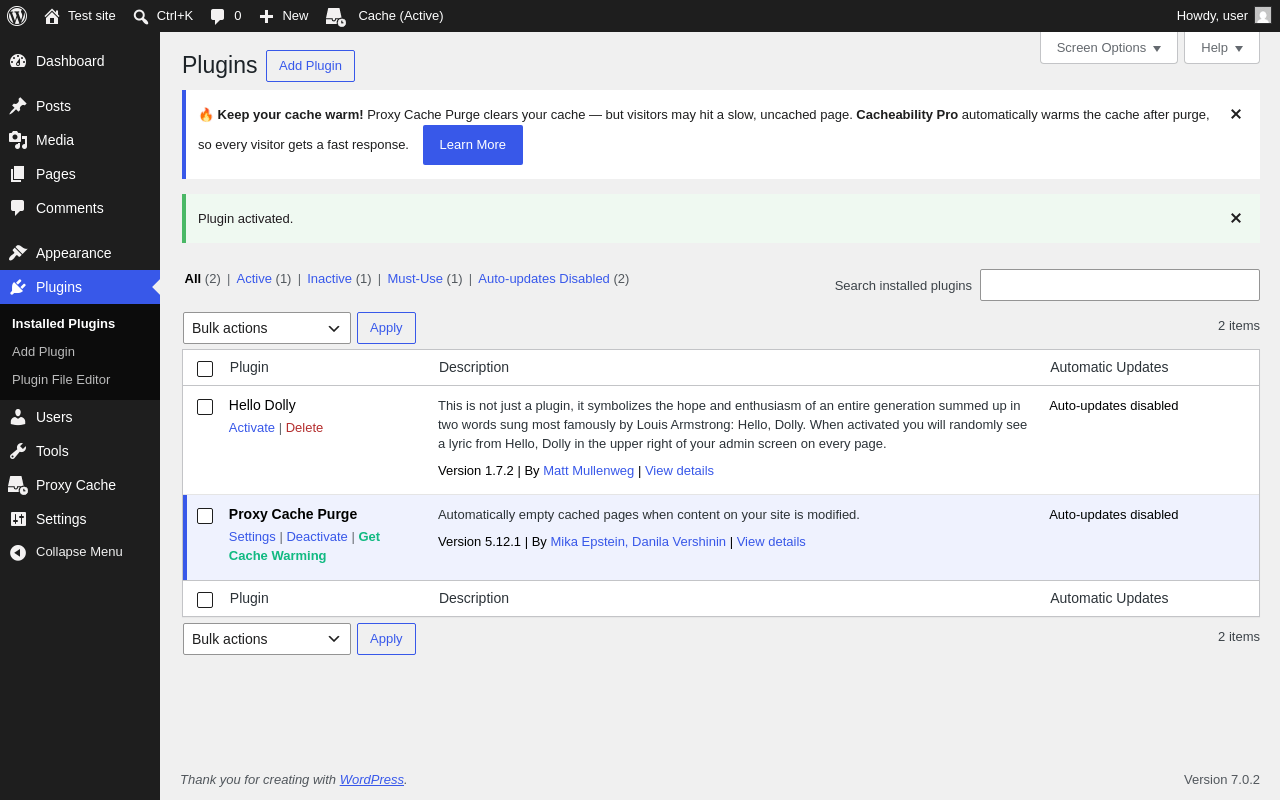Click the Collapse Menu arrow icon

[18, 552]
